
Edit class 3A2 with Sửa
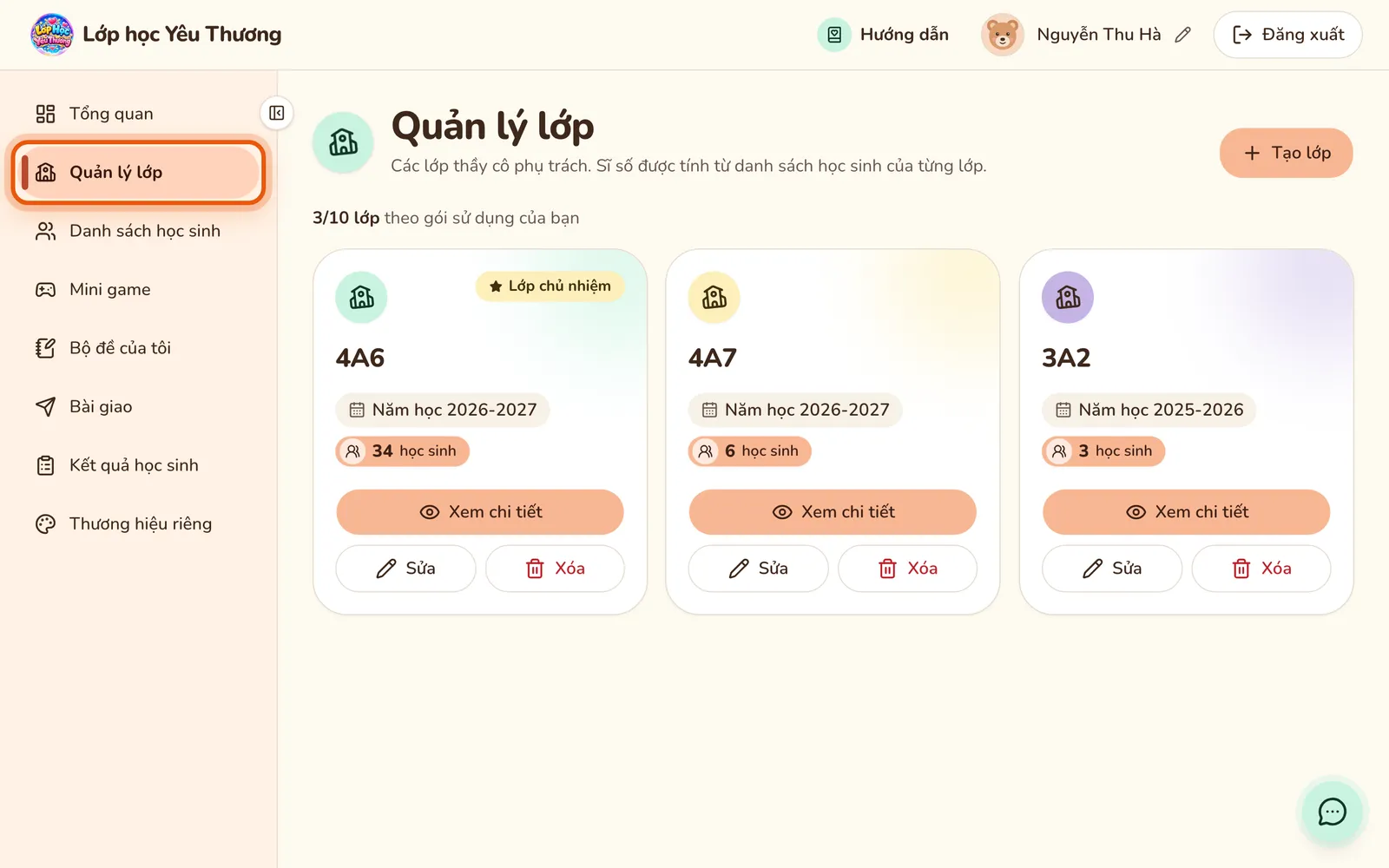[1112, 569]
